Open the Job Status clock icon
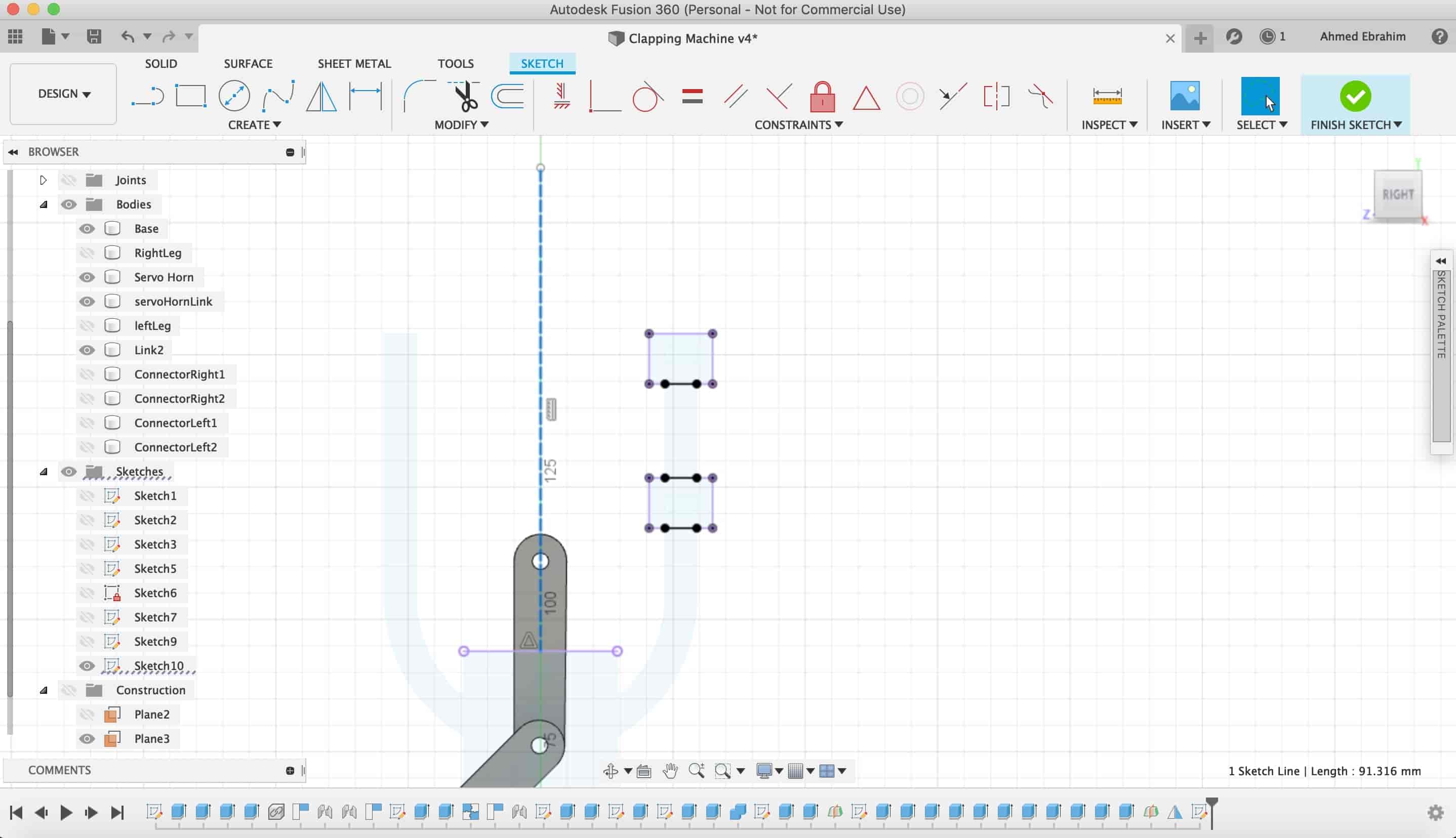Screen dimensions: 1456x838 point(1267,37)
